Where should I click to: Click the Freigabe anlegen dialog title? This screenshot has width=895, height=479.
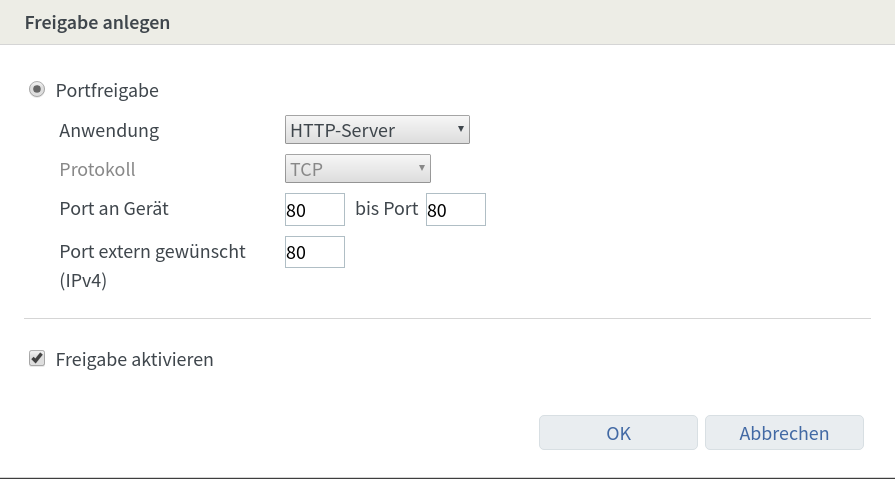click(x=97, y=23)
